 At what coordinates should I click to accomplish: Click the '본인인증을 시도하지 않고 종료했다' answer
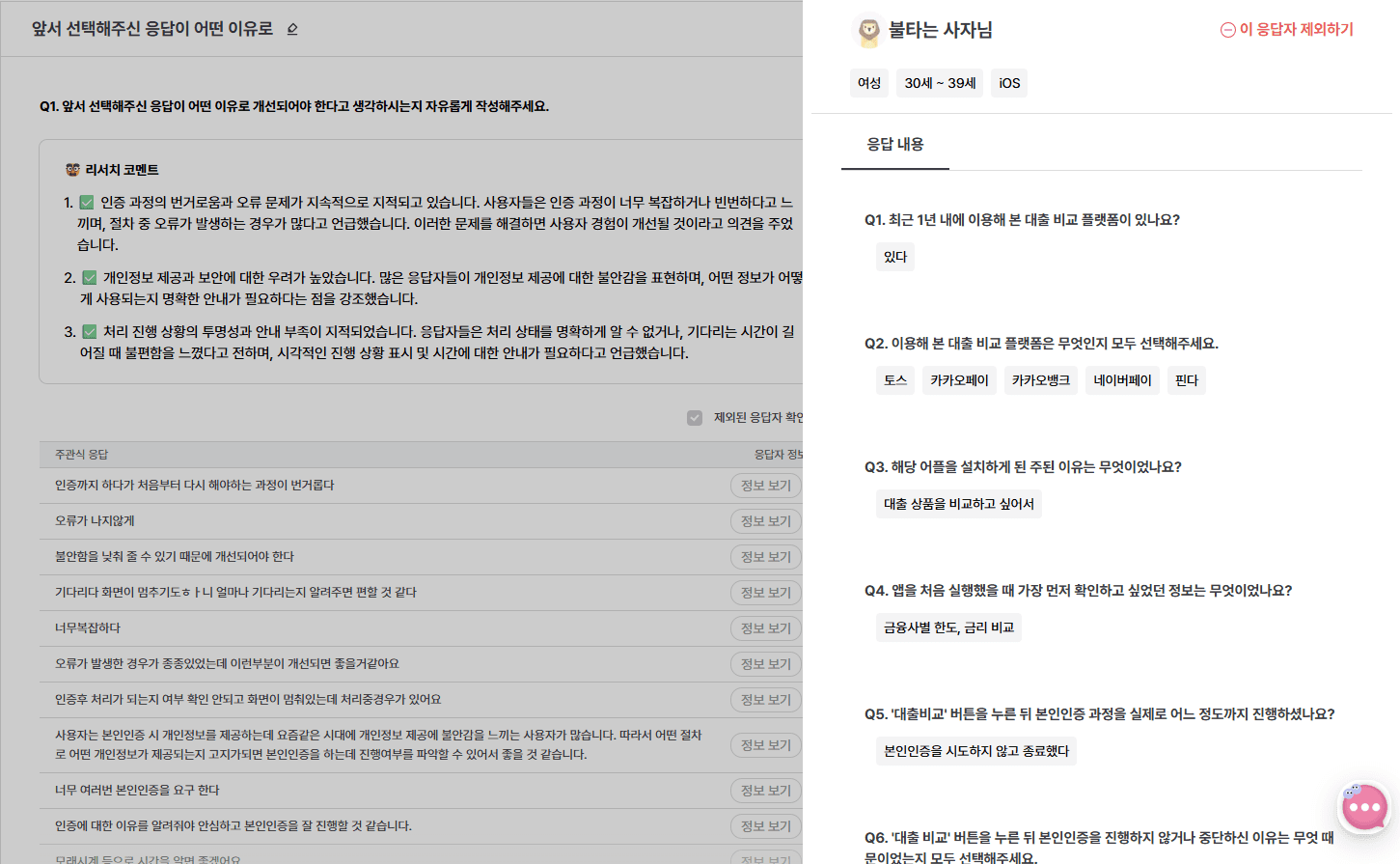tap(976, 751)
